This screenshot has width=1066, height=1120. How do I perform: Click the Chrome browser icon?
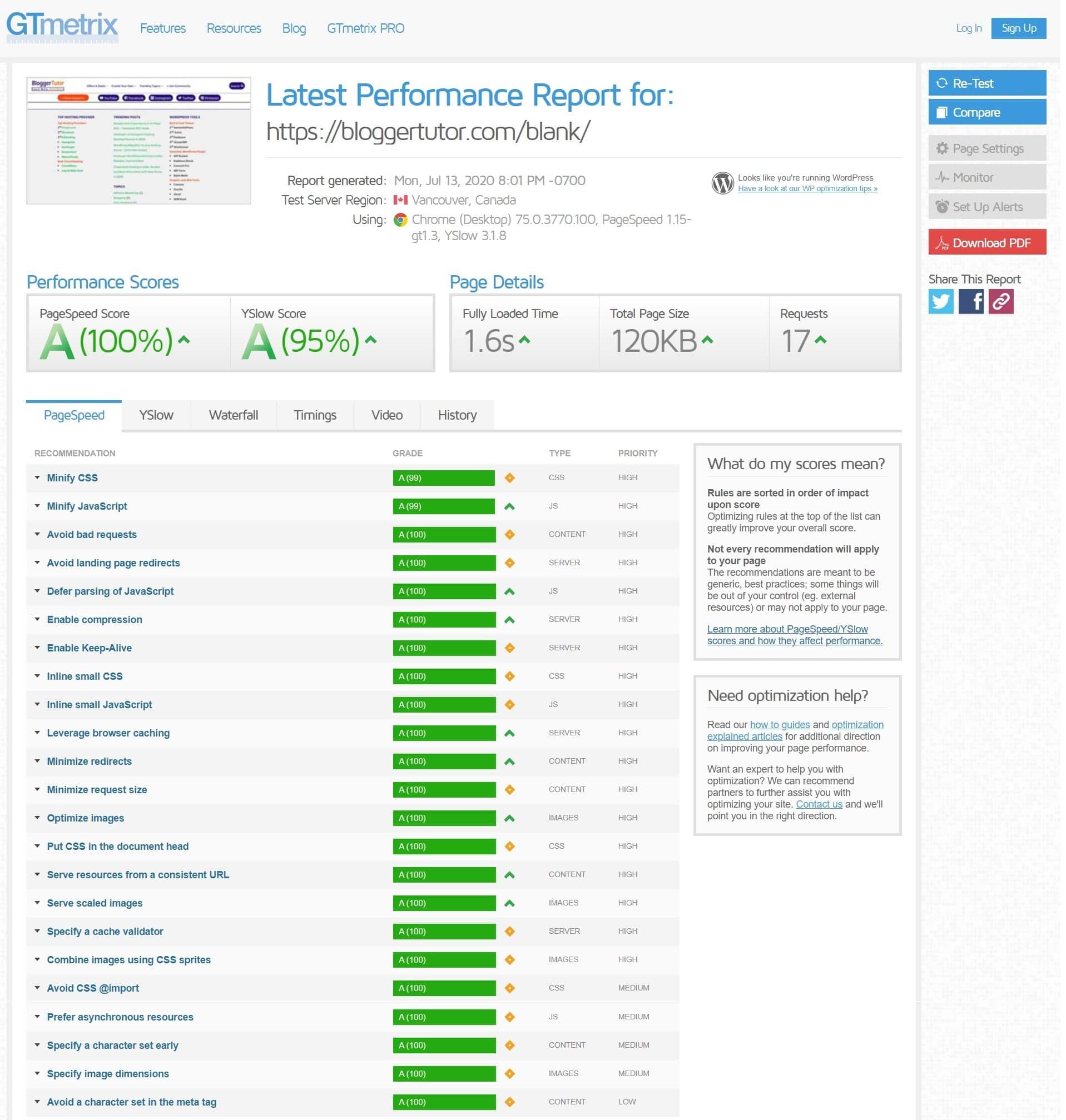[400, 220]
